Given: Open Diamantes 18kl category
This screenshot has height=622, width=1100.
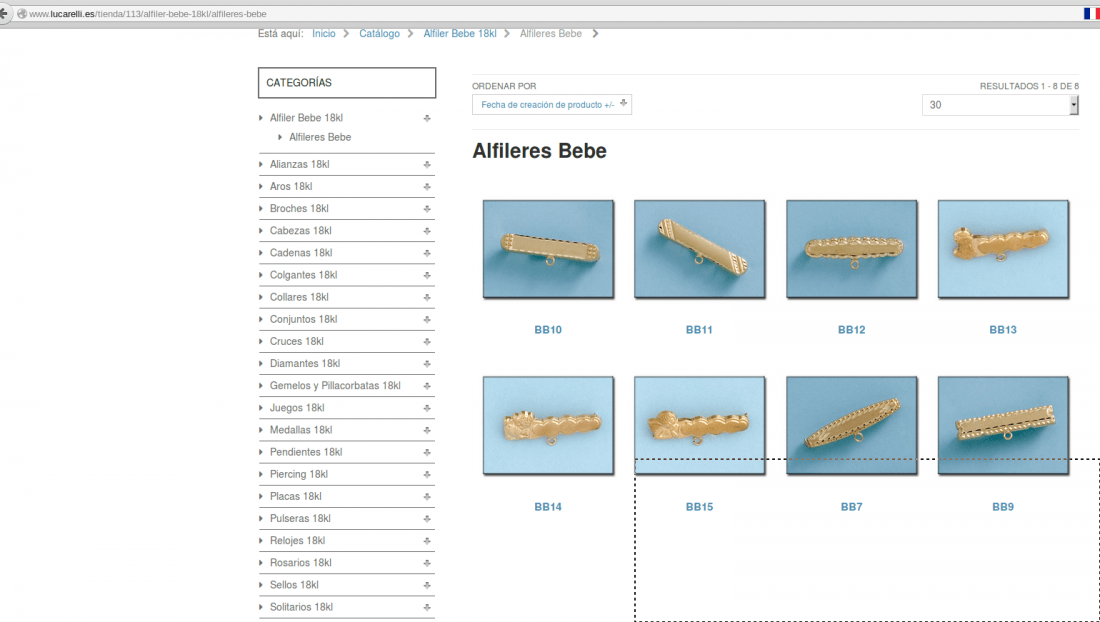Looking at the screenshot, I should pyautogui.click(x=304, y=363).
